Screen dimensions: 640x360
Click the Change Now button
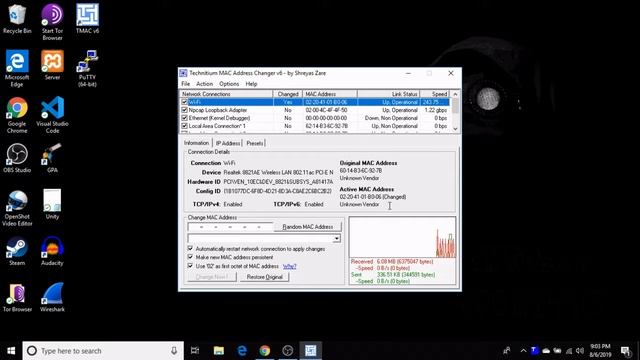(212, 277)
